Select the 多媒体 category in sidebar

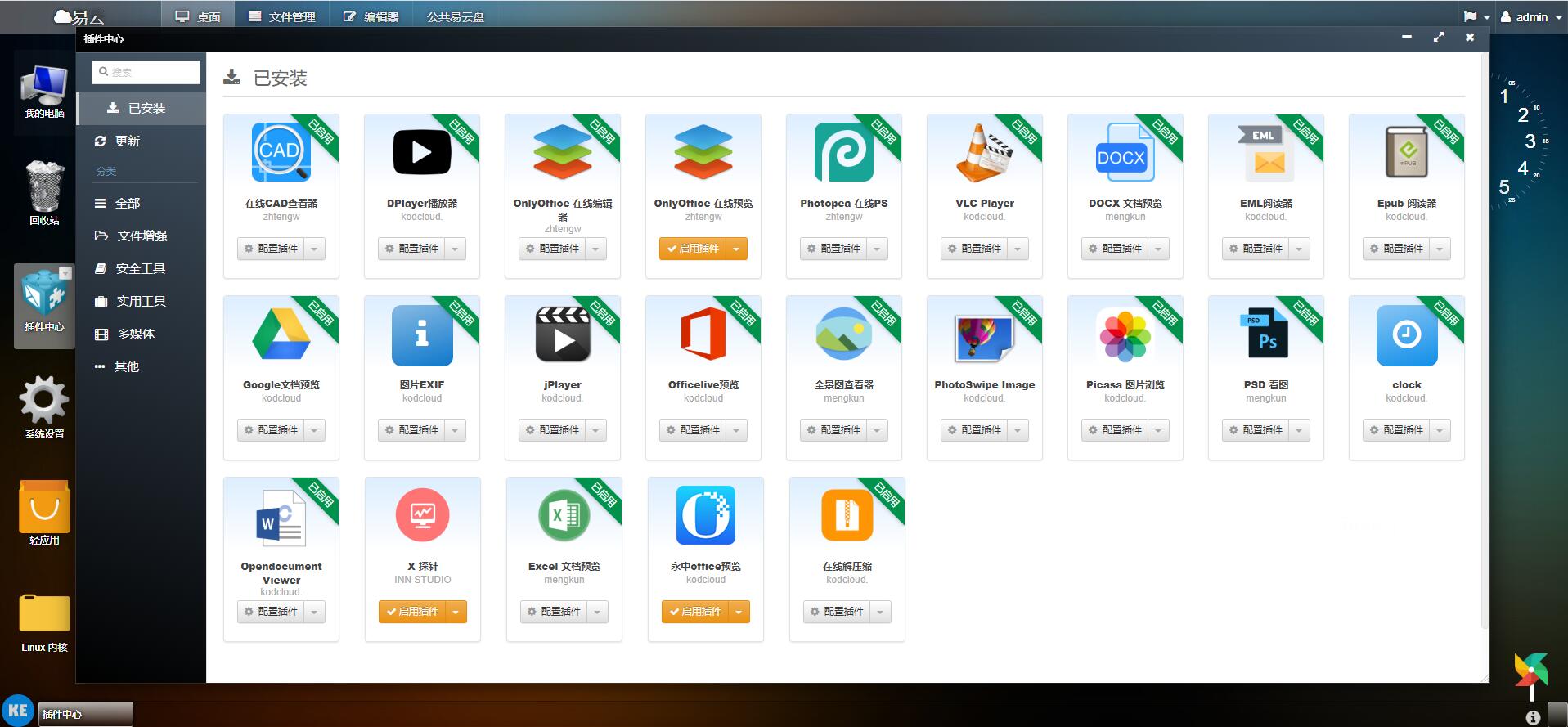click(x=135, y=334)
